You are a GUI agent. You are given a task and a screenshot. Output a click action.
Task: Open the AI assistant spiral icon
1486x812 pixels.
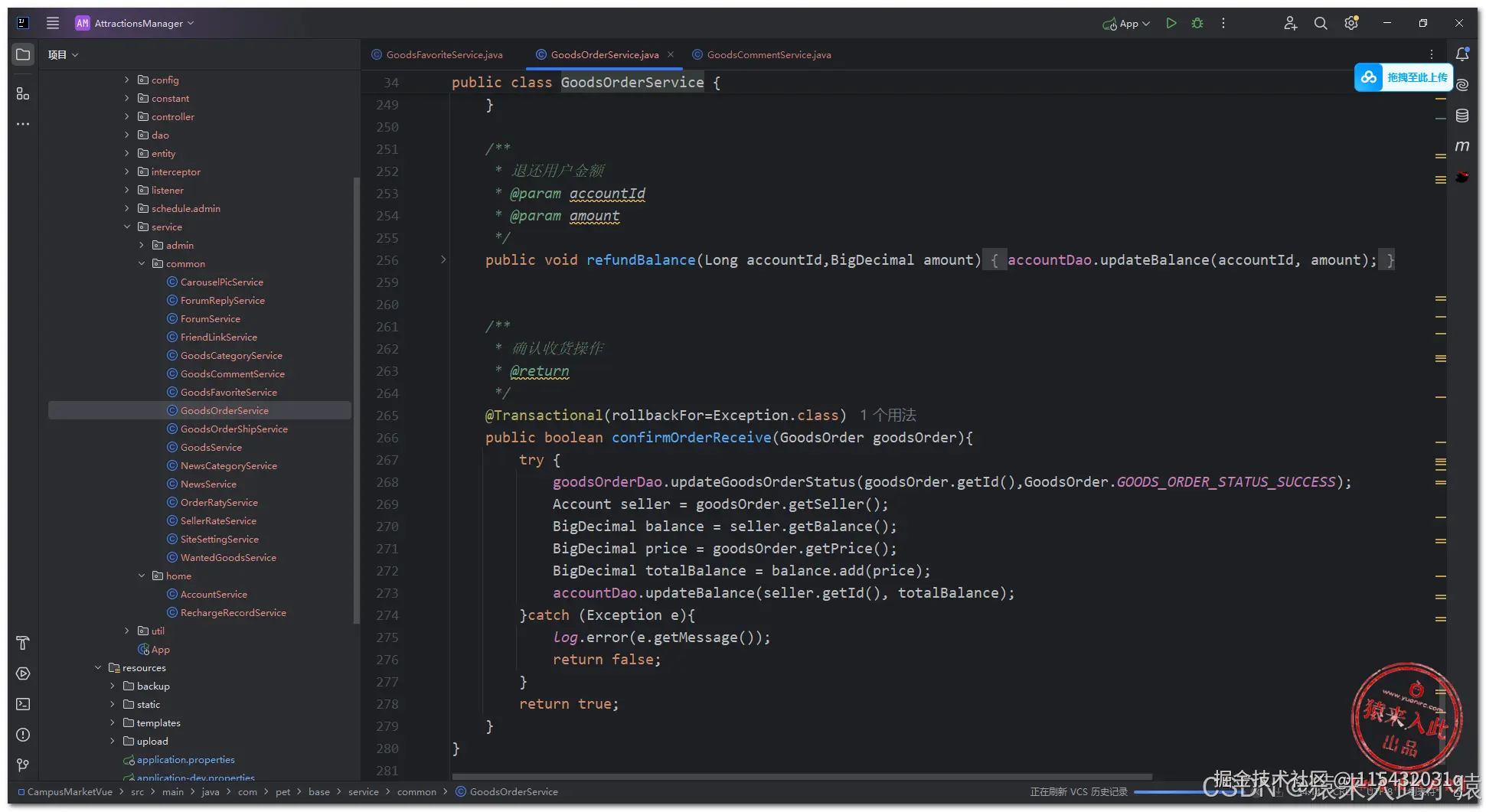1462,85
